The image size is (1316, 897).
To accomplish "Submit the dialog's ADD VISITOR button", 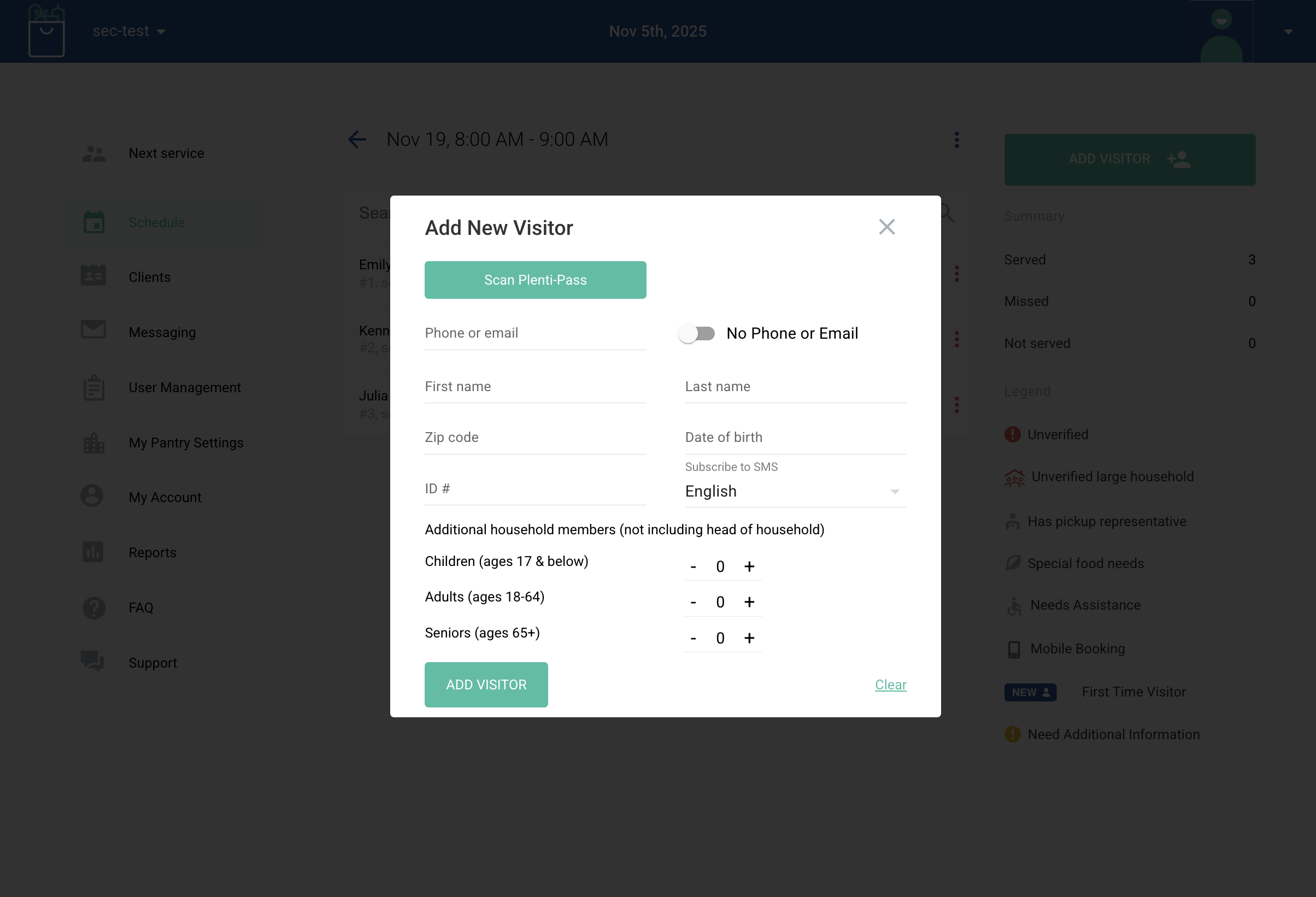I will 486,684.
